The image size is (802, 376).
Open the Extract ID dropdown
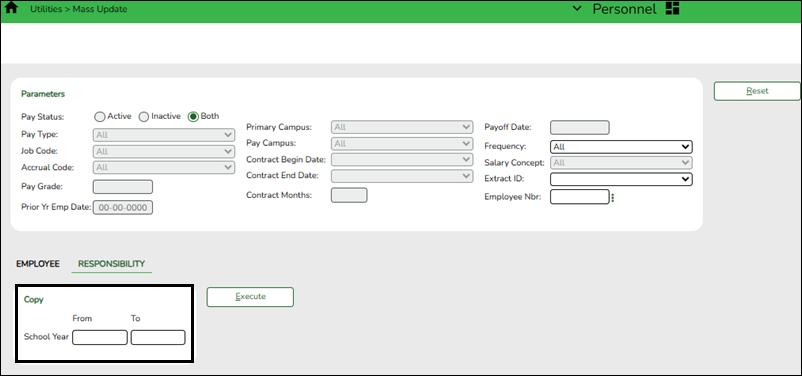tap(621, 179)
